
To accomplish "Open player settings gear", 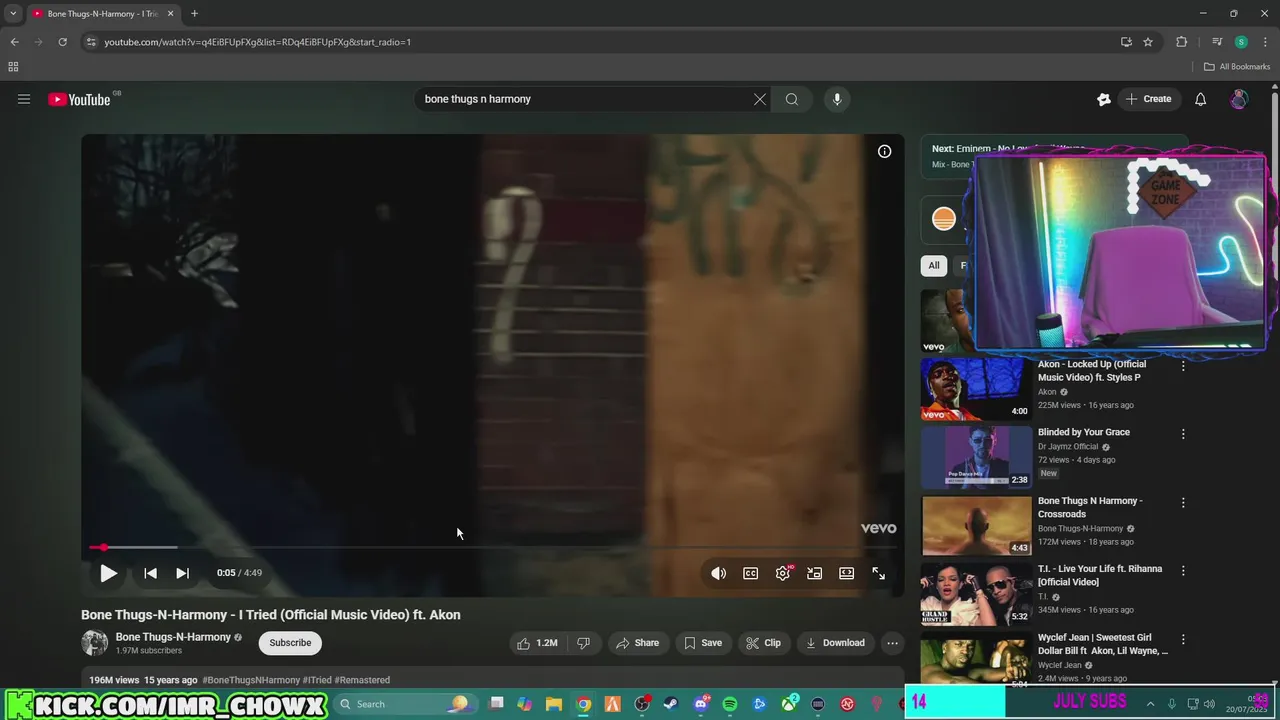I will [783, 573].
